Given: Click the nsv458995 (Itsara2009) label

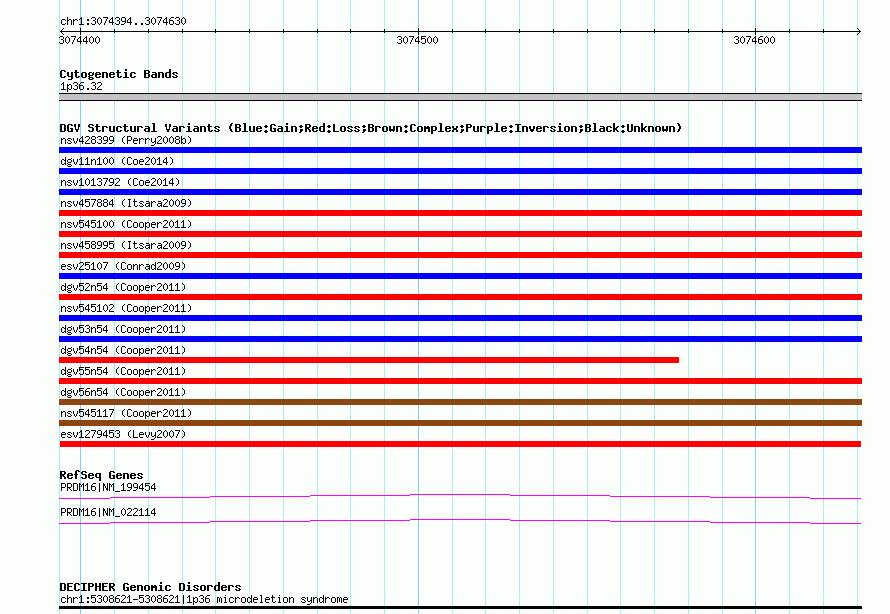Looking at the screenshot, I should point(126,245).
